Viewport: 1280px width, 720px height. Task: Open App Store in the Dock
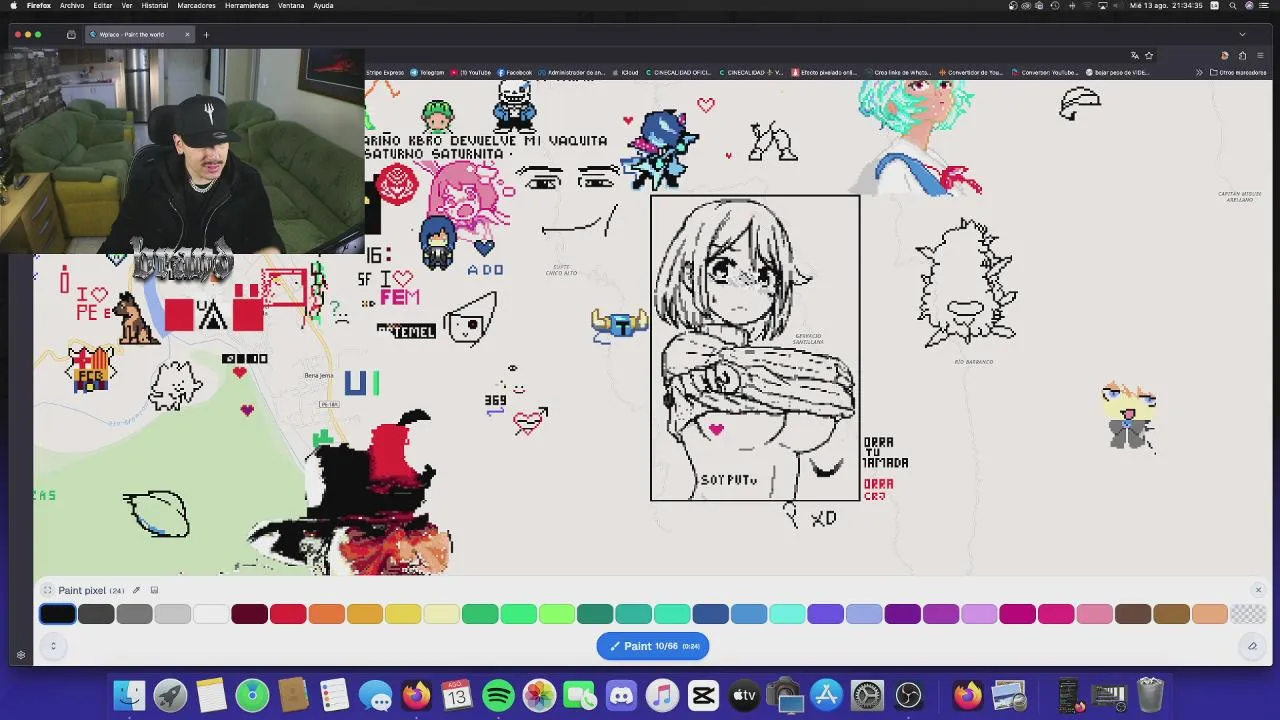[x=826, y=695]
